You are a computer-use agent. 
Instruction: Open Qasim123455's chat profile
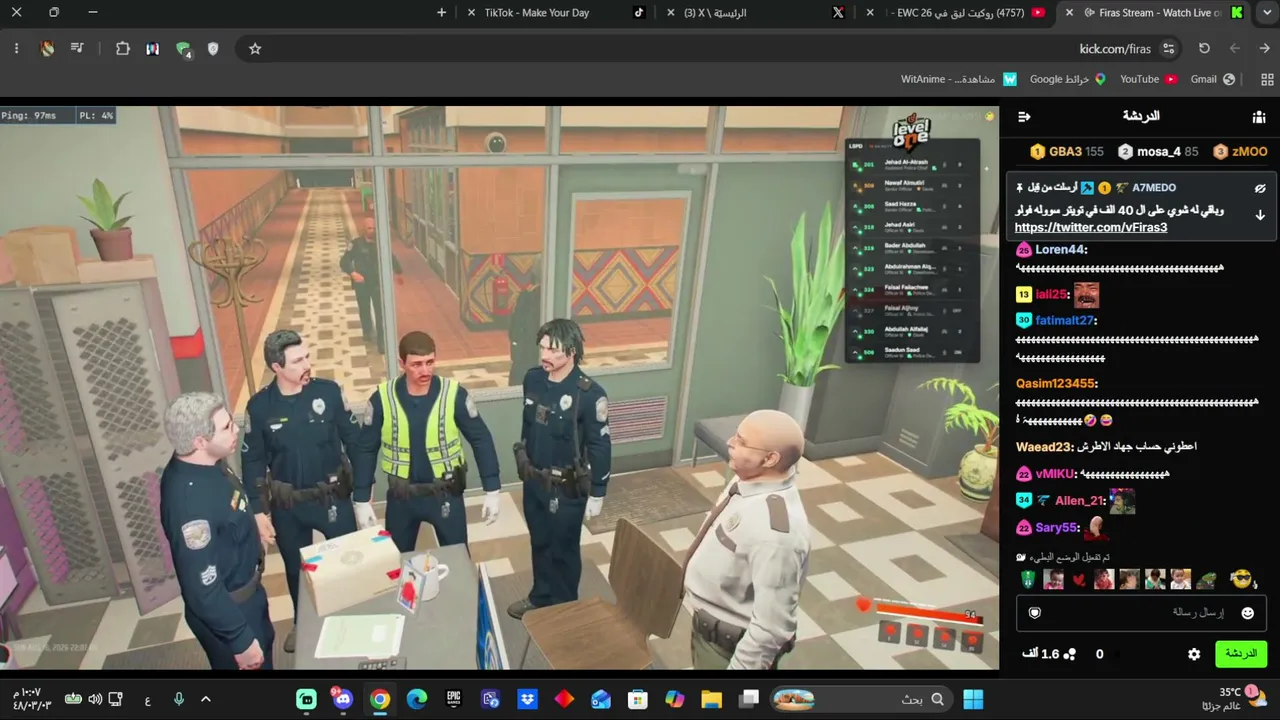click(x=1055, y=384)
